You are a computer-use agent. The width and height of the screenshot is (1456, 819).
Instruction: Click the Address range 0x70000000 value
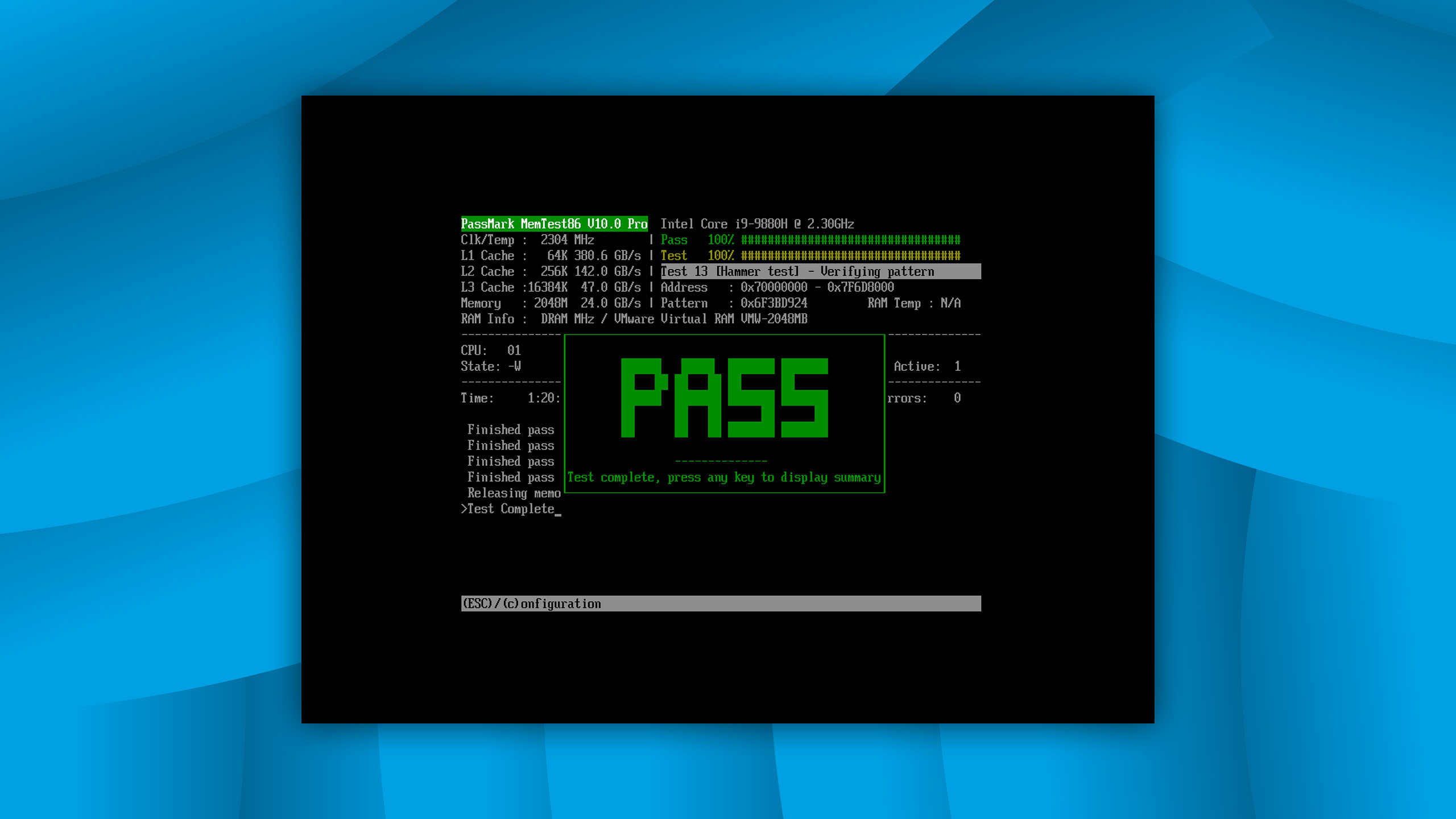click(x=817, y=287)
